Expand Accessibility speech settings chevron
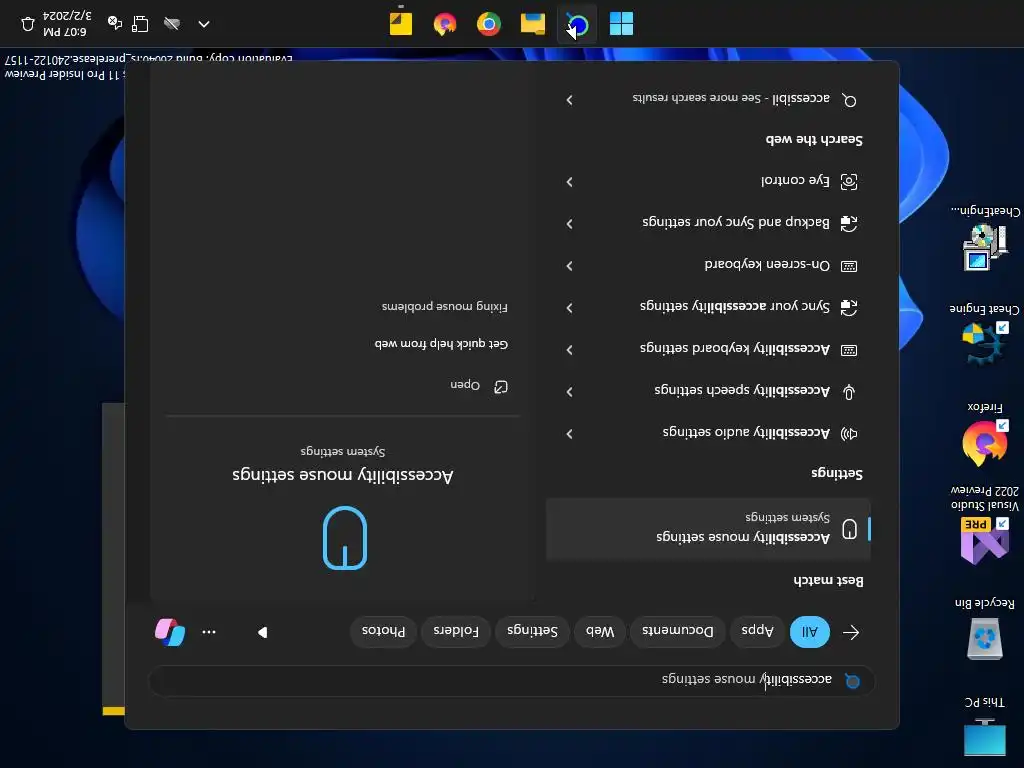 [569, 392]
